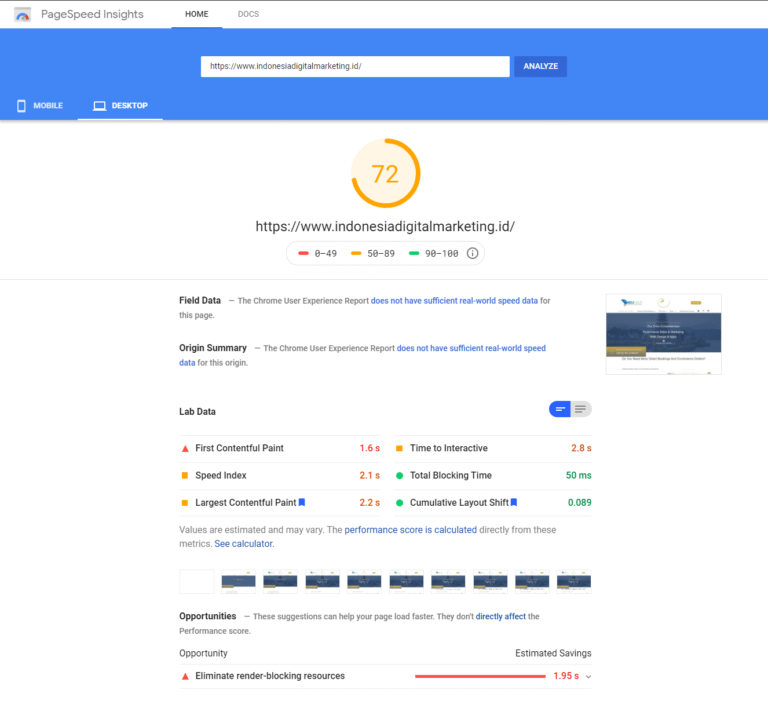The image size is (768, 708).
Task: Click orange square icon beside Time to Interactive
Action: (399, 448)
